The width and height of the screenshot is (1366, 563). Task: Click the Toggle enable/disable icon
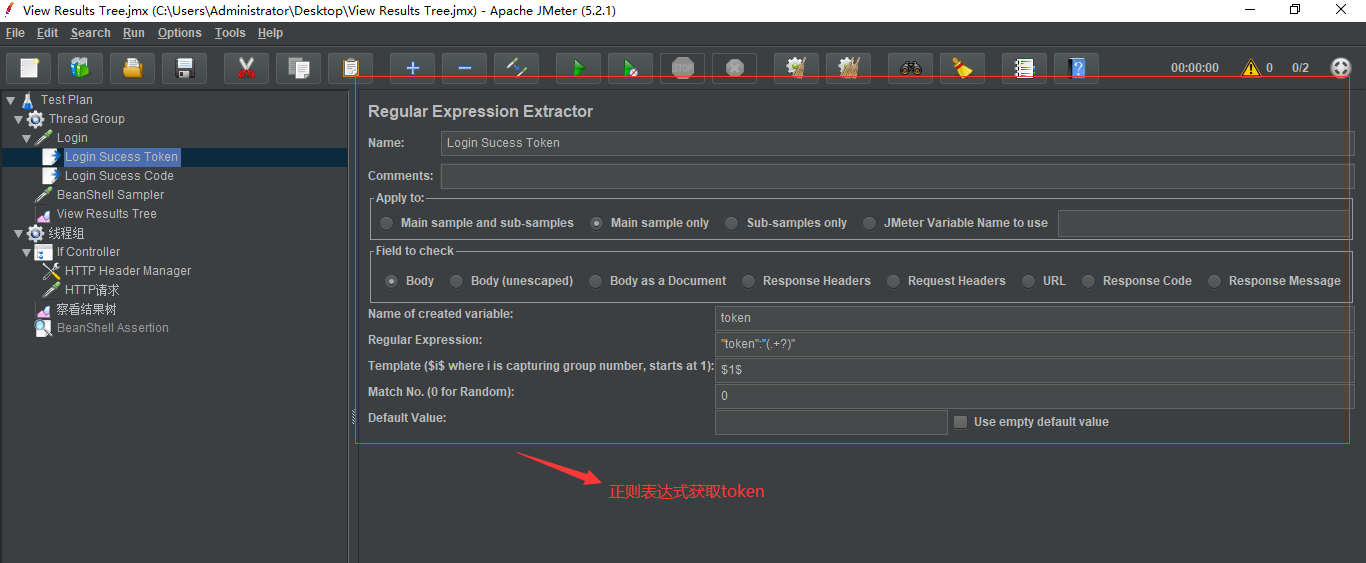click(x=516, y=68)
